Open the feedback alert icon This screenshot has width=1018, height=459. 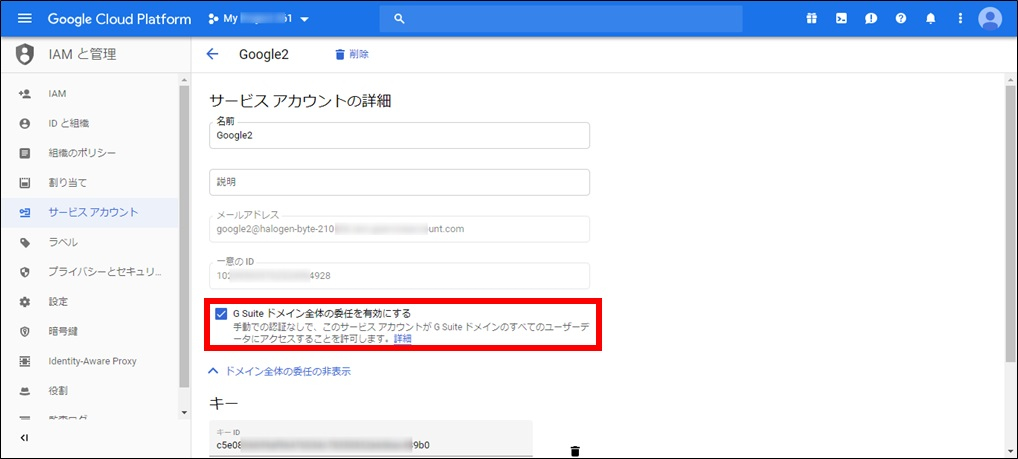coord(871,19)
